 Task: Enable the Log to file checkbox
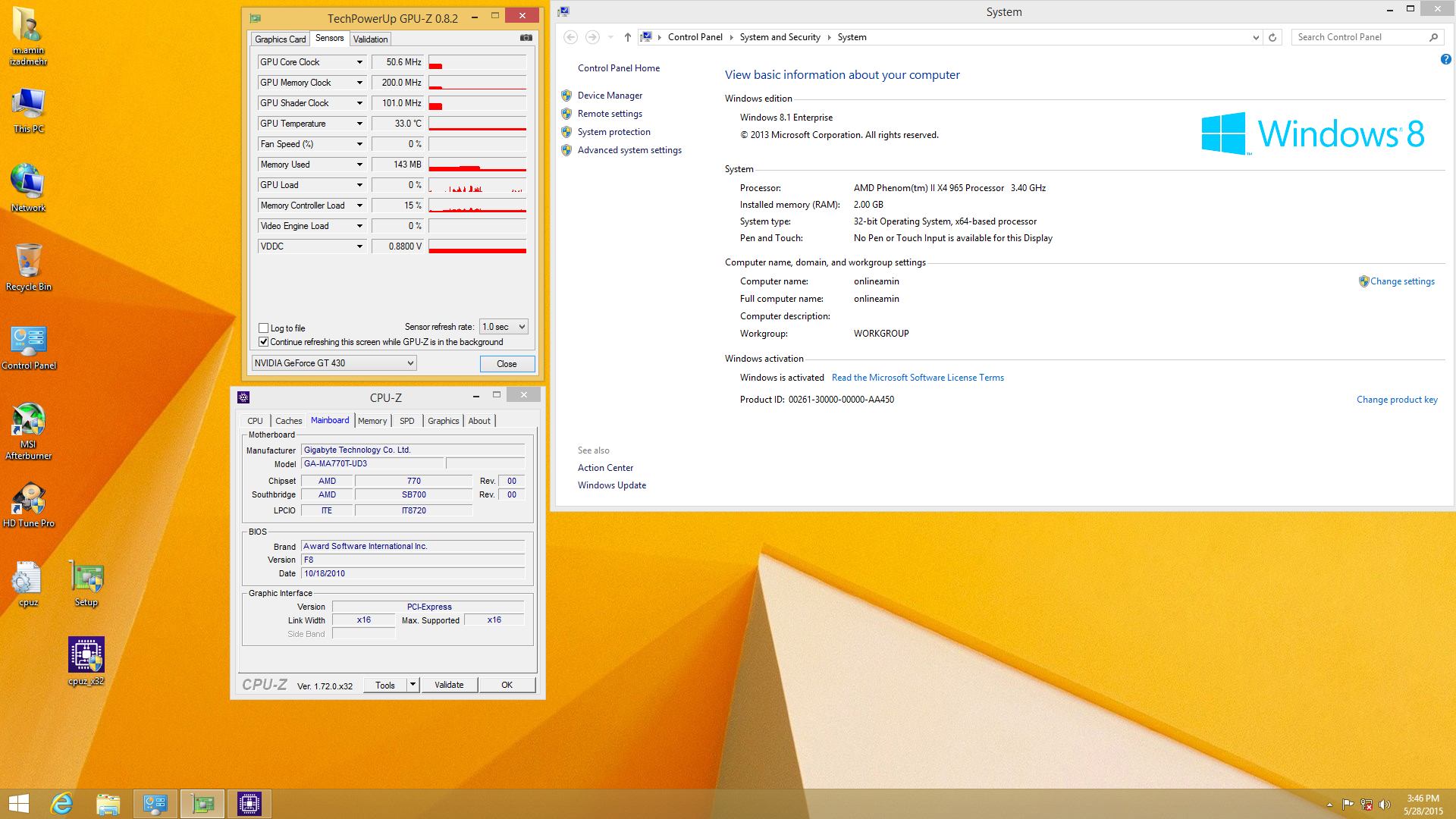(x=264, y=328)
